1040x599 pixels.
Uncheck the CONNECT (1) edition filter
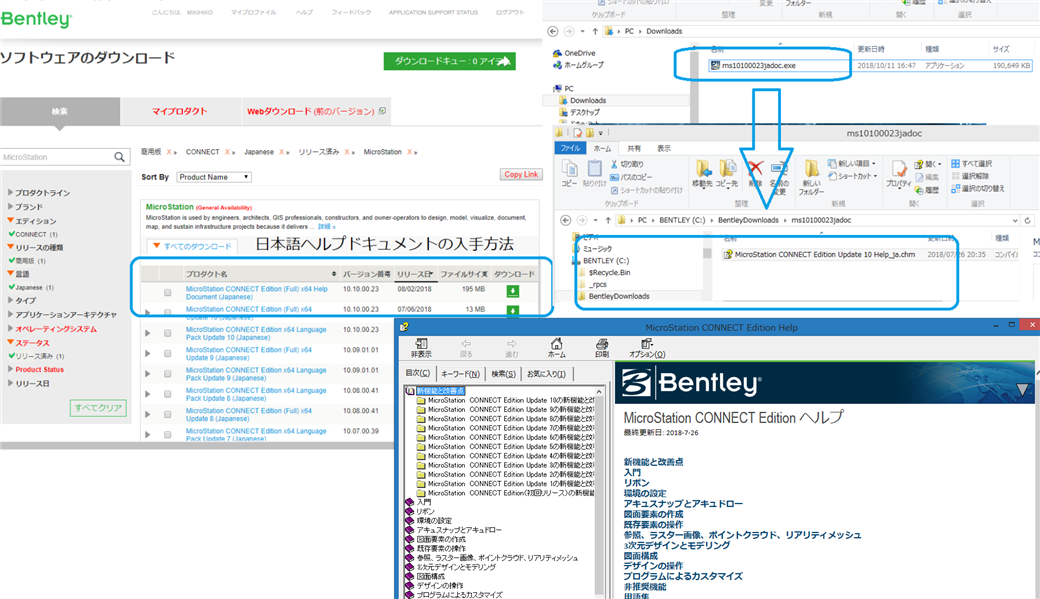point(11,234)
